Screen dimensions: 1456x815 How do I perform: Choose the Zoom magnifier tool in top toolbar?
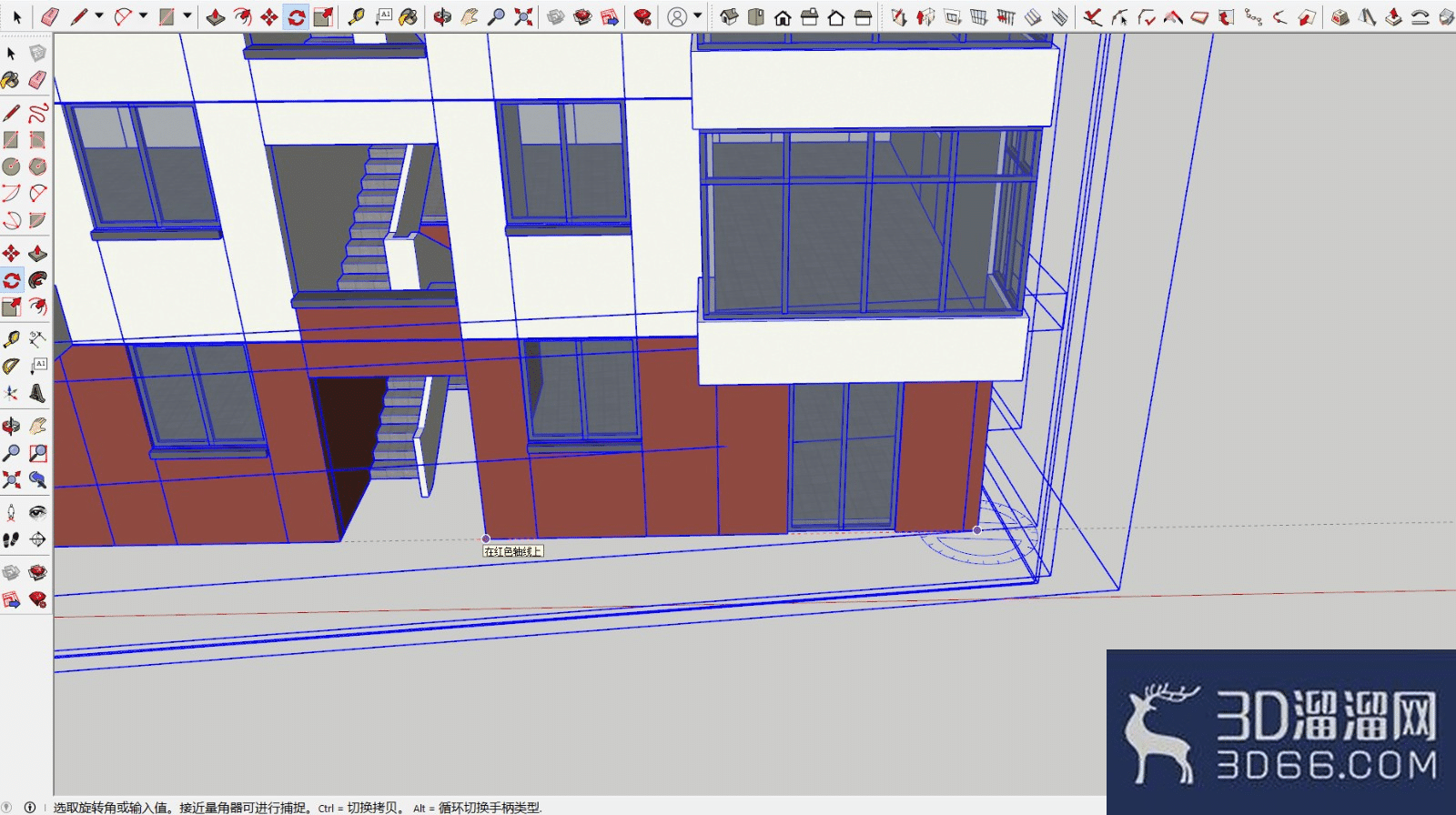tap(496, 16)
